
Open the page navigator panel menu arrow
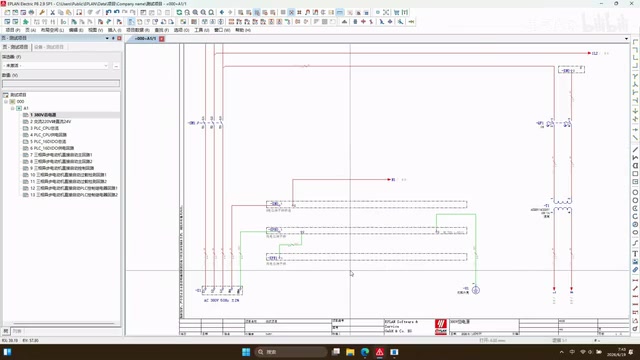click(107, 38)
